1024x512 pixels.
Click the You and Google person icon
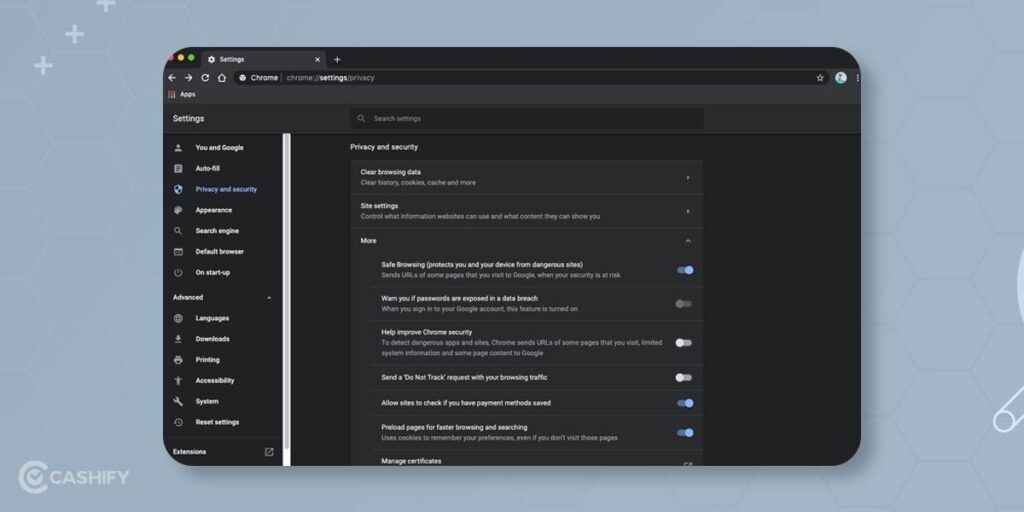[x=178, y=148]
